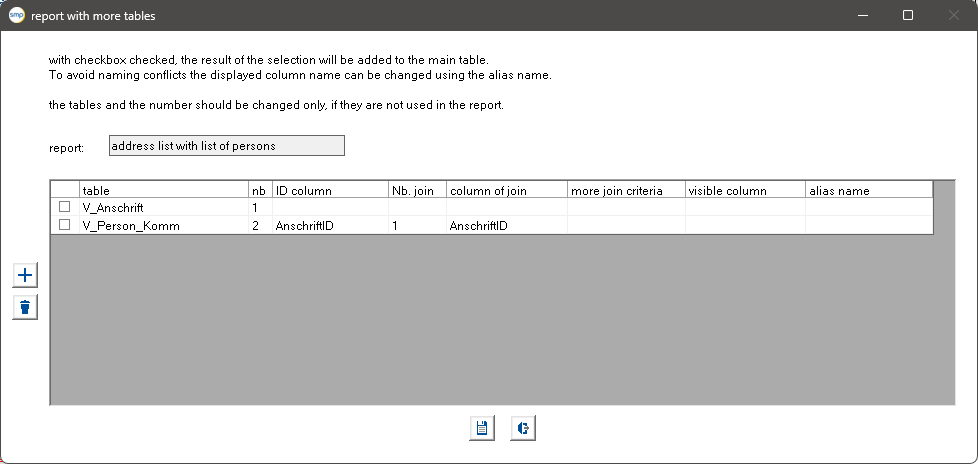Save the report with diskette icon
Screen dimensions: 978x464
(x=482, y=428)
